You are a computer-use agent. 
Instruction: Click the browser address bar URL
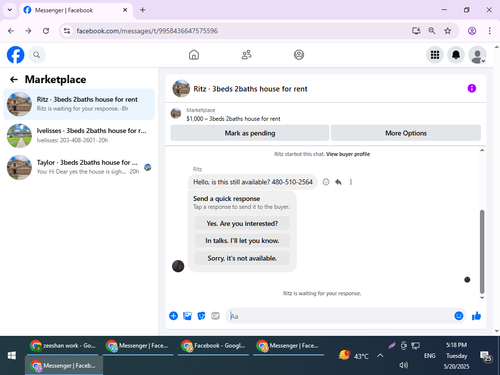147,31
